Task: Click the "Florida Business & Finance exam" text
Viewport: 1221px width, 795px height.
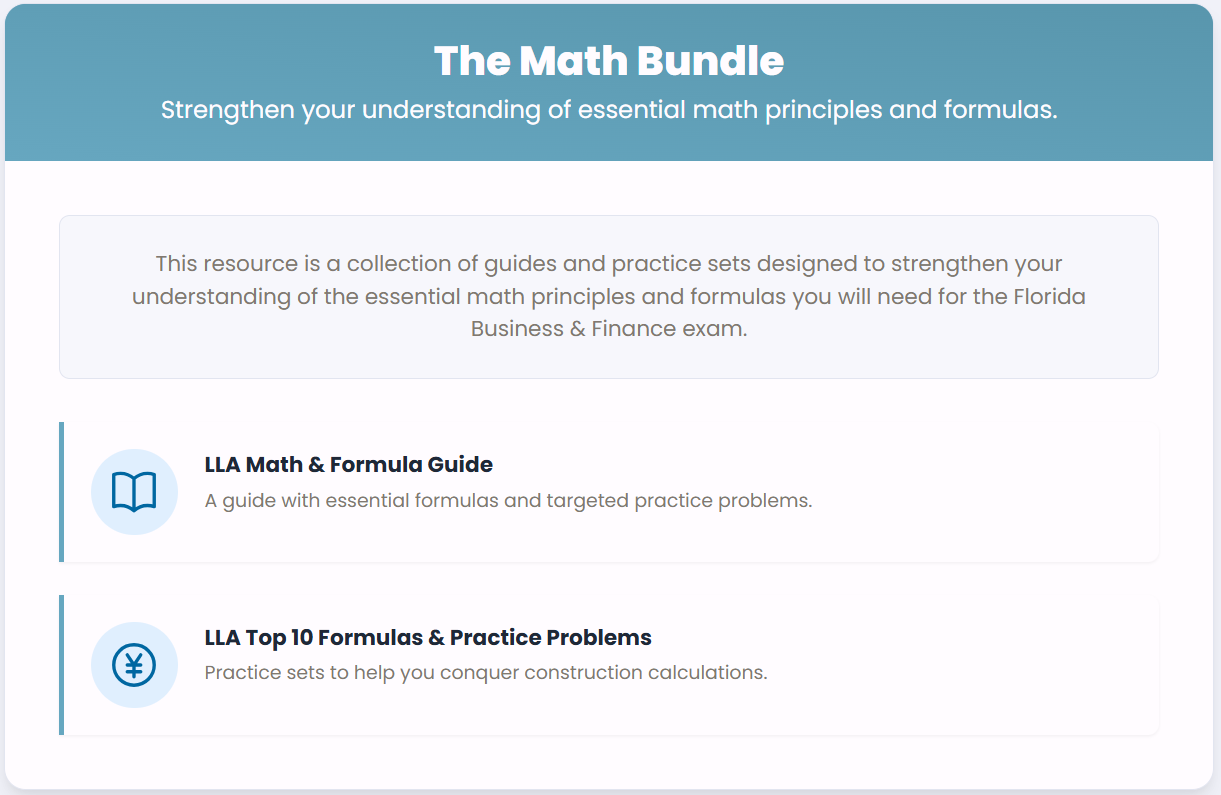Action: point(608,328)
